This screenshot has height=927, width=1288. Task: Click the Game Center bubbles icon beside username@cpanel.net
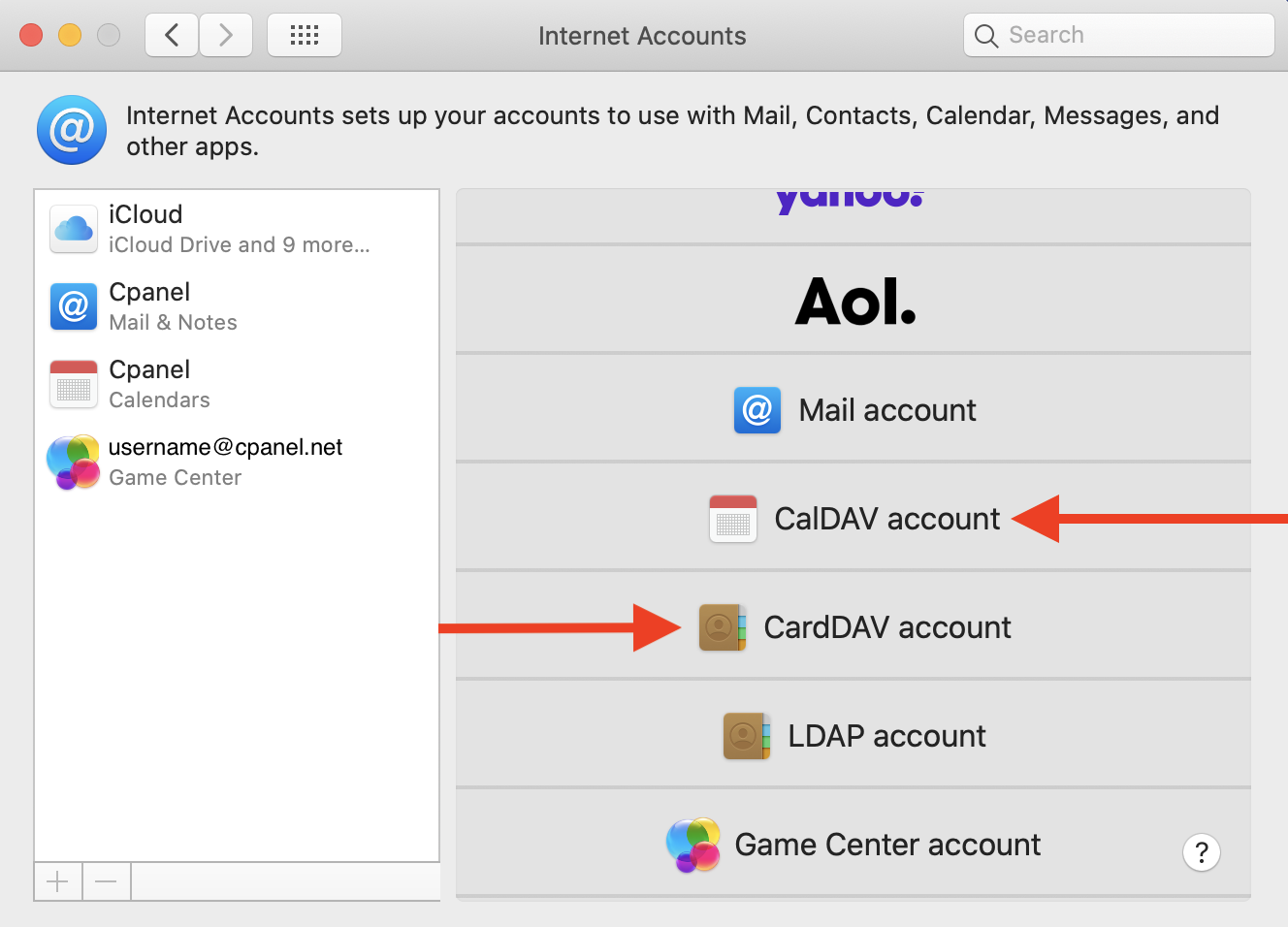[x=74, y=462]
